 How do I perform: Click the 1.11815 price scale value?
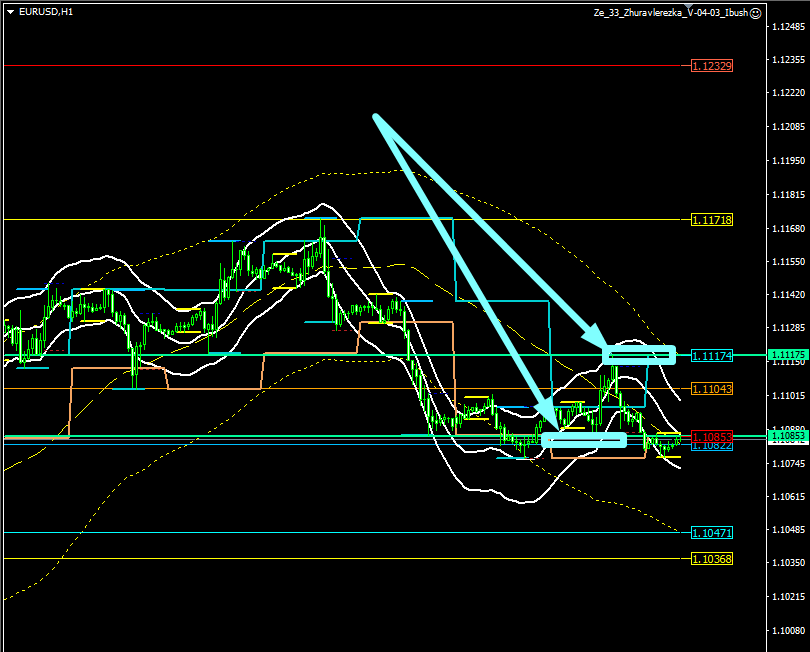coord(788,194)
